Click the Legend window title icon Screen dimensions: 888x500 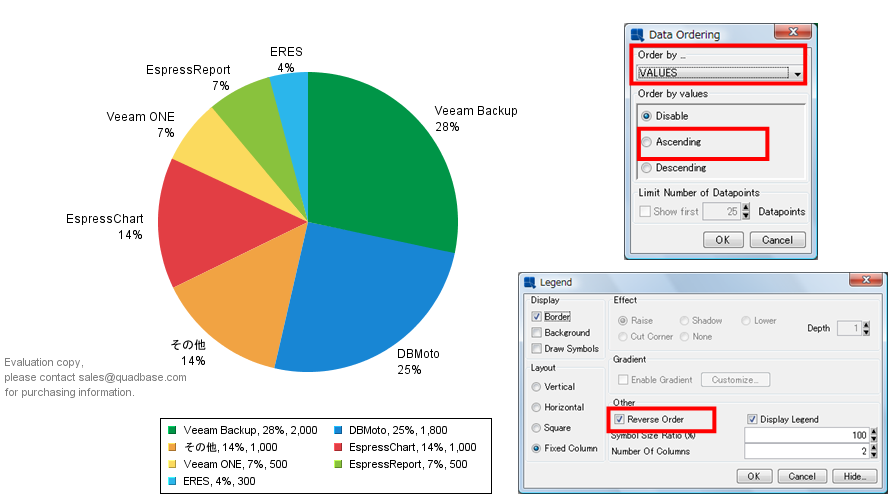tap(530, 282)
